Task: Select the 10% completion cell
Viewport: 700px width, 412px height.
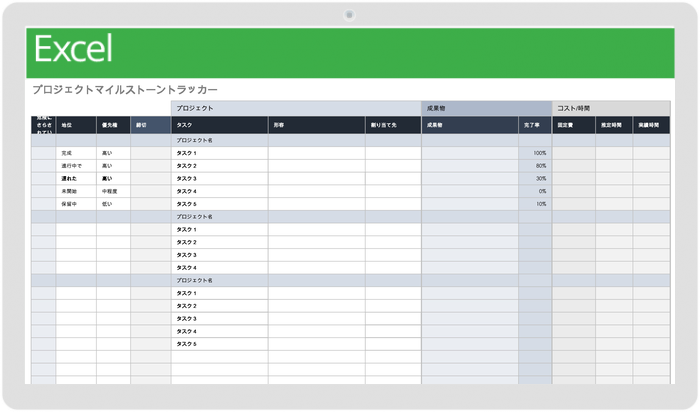Action: (x=535, y=204)
